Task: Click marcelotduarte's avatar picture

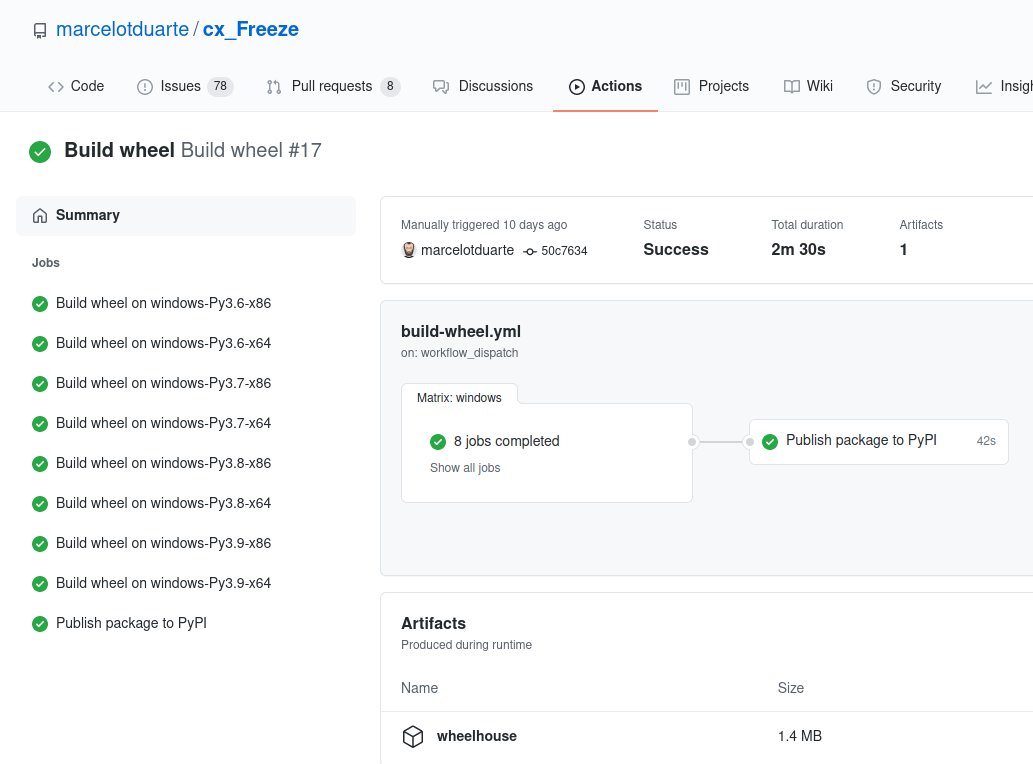Action: [409, 250]
